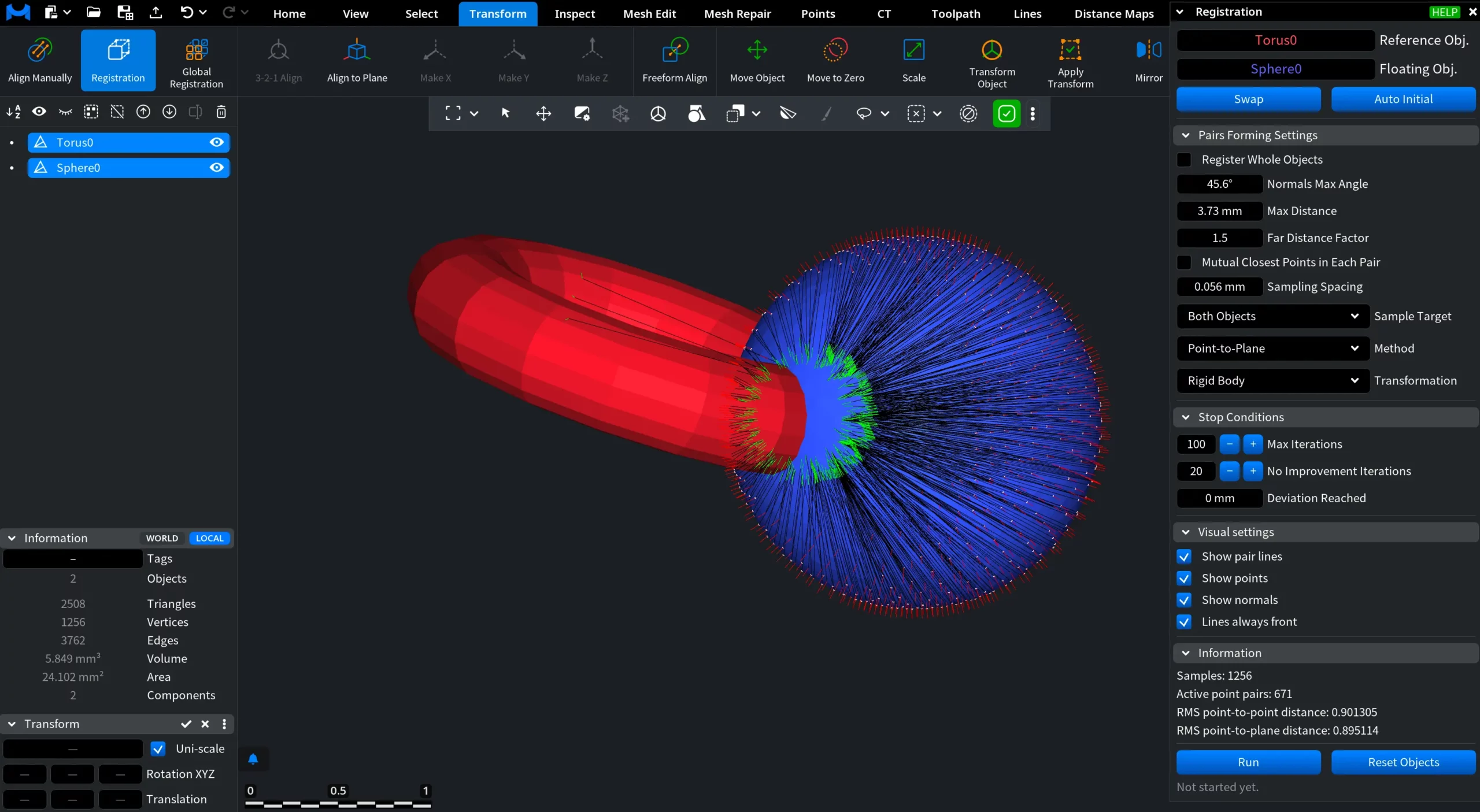1480x812 pixels.
Task: Switch to the Mesh Repair tab
Action: tap(737, 14)
